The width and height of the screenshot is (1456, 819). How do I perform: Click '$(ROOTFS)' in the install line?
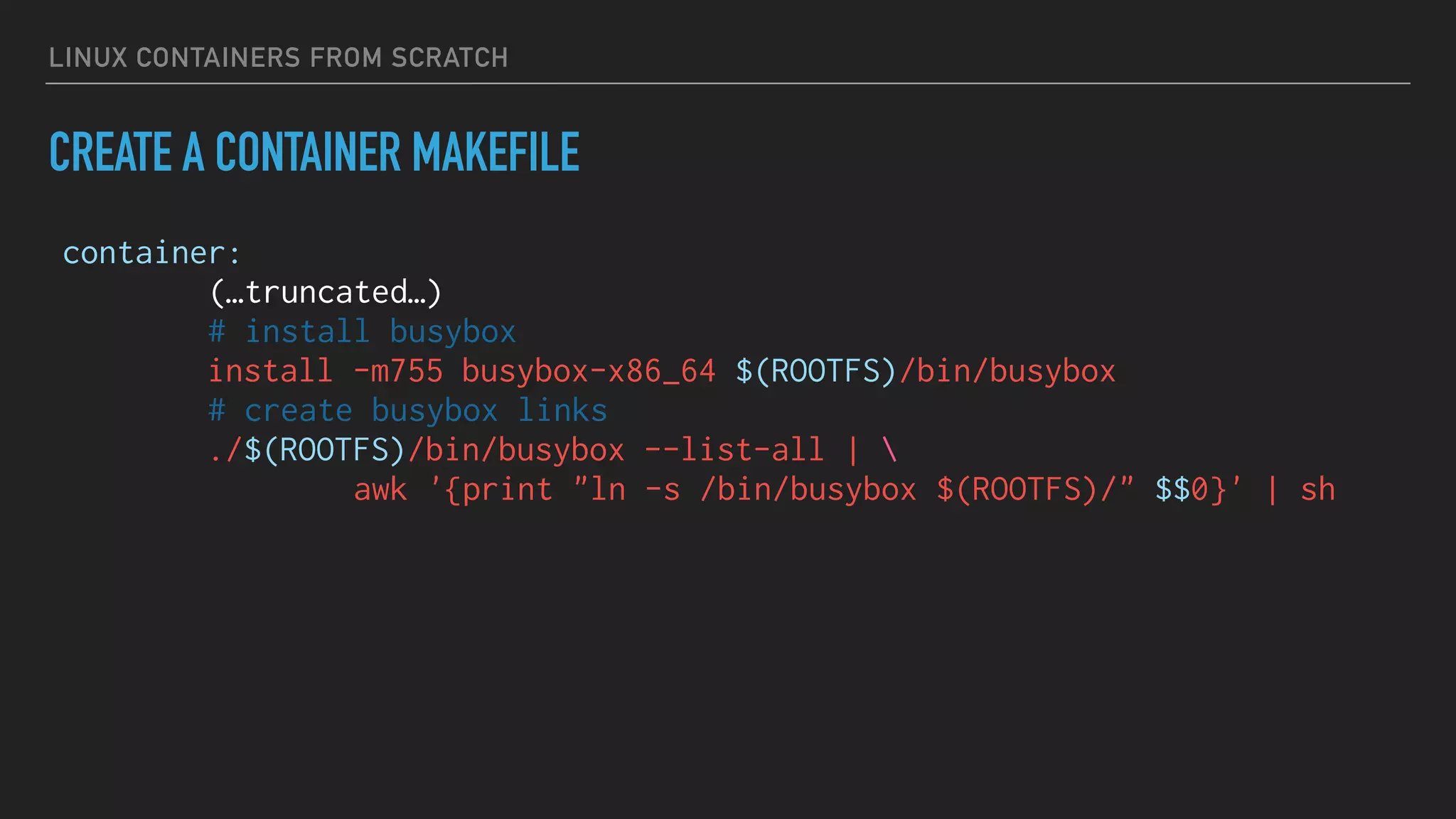point(815,371)
